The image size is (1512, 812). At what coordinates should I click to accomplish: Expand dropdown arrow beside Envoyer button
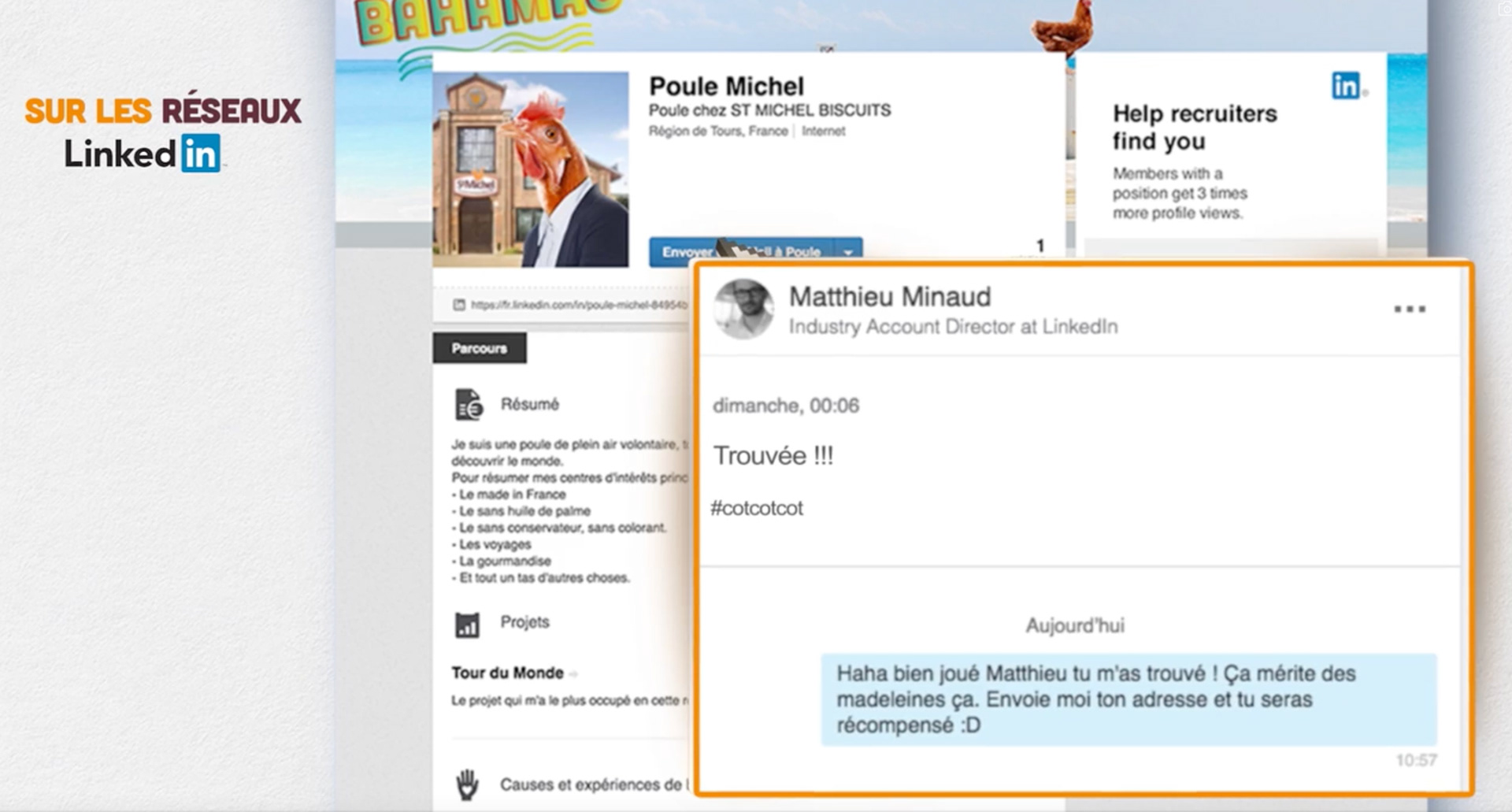tap(848, 252)
